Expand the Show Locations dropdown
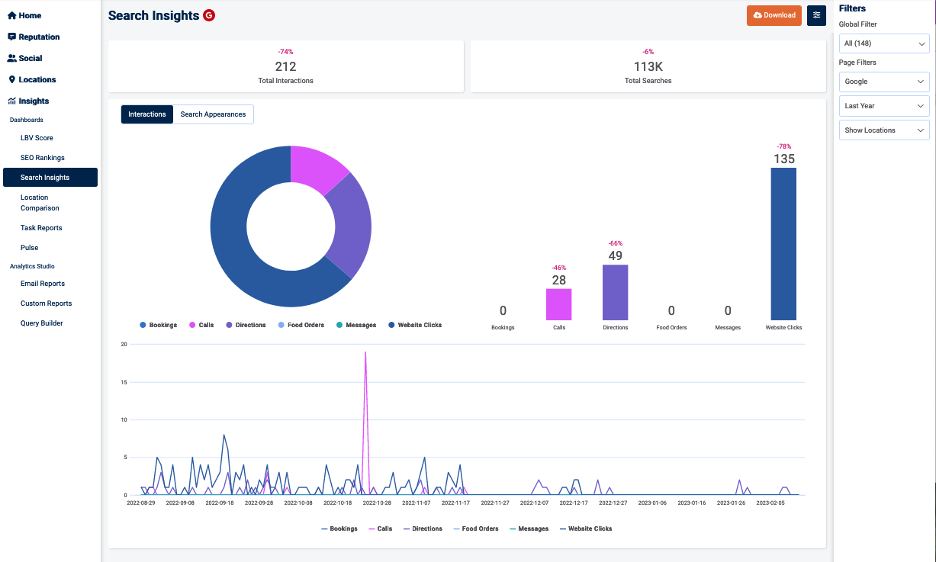This screenshot has height=562, width=936. click(884, 130)
